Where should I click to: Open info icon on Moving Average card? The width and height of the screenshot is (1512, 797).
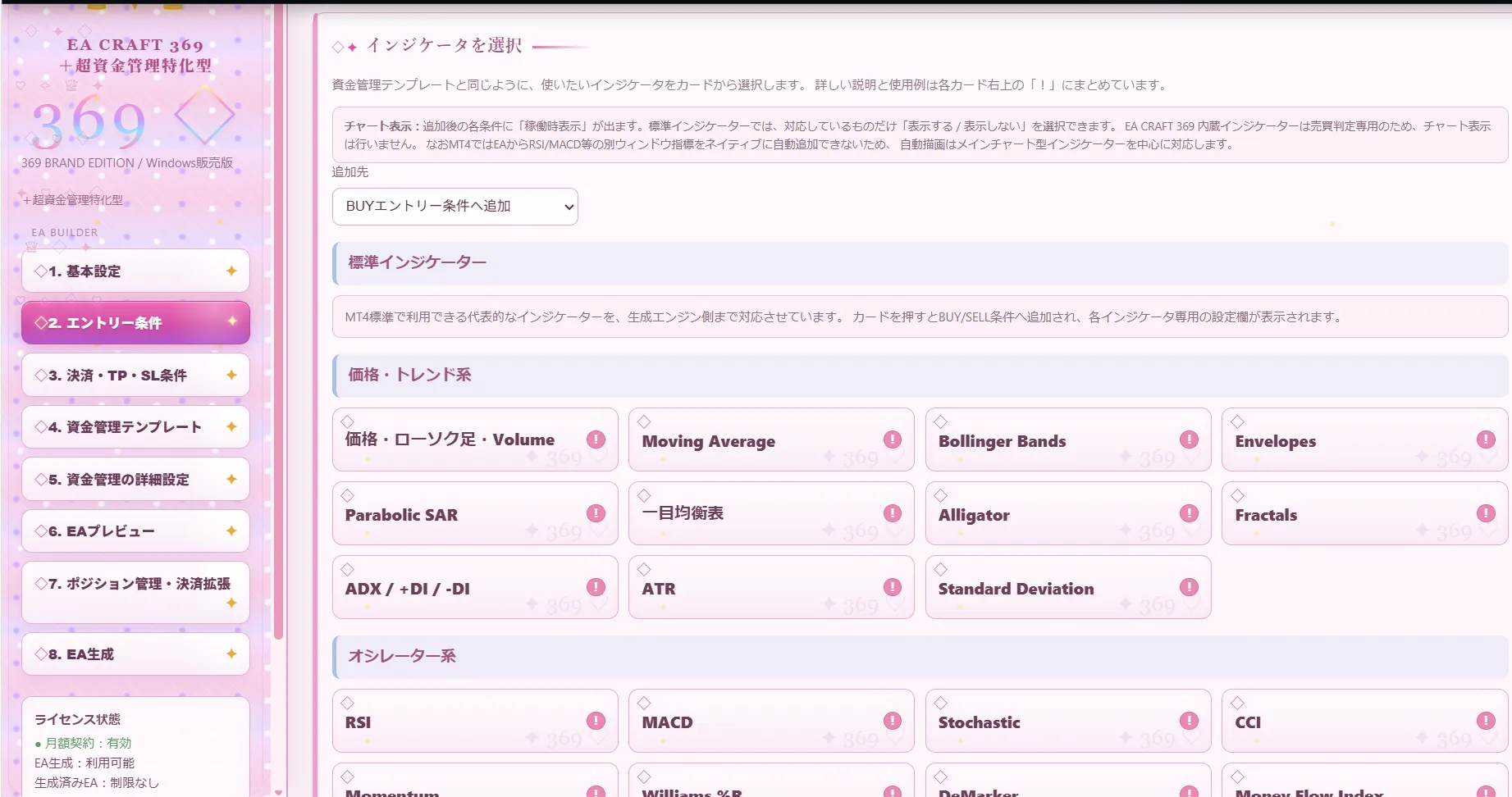893,439
